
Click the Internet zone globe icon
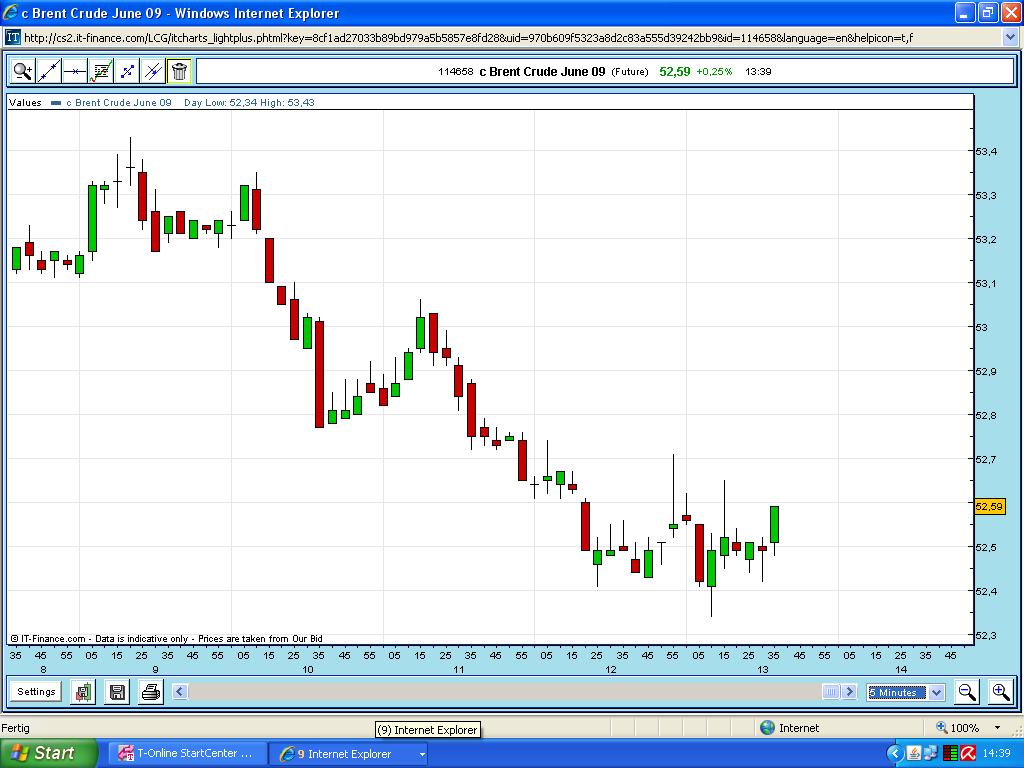click(x=768, y=728)
